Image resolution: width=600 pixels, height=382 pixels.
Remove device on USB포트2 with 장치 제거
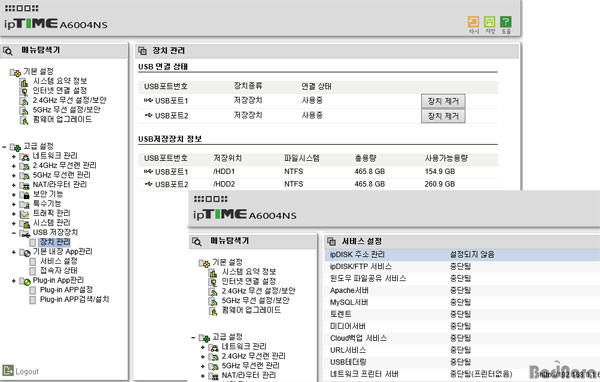click(443, 116)
